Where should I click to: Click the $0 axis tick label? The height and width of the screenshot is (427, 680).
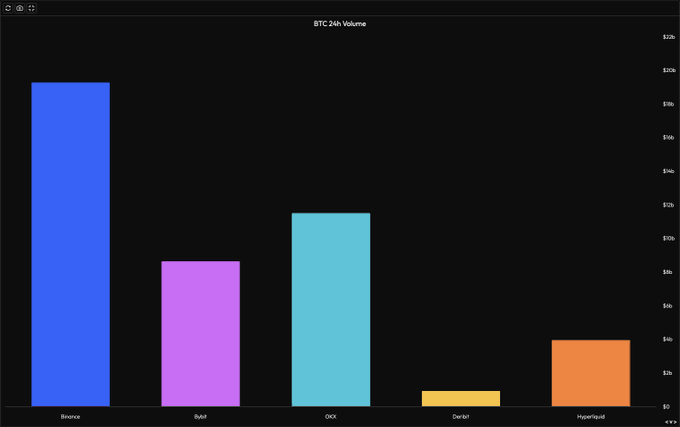(x=666, y=407)
